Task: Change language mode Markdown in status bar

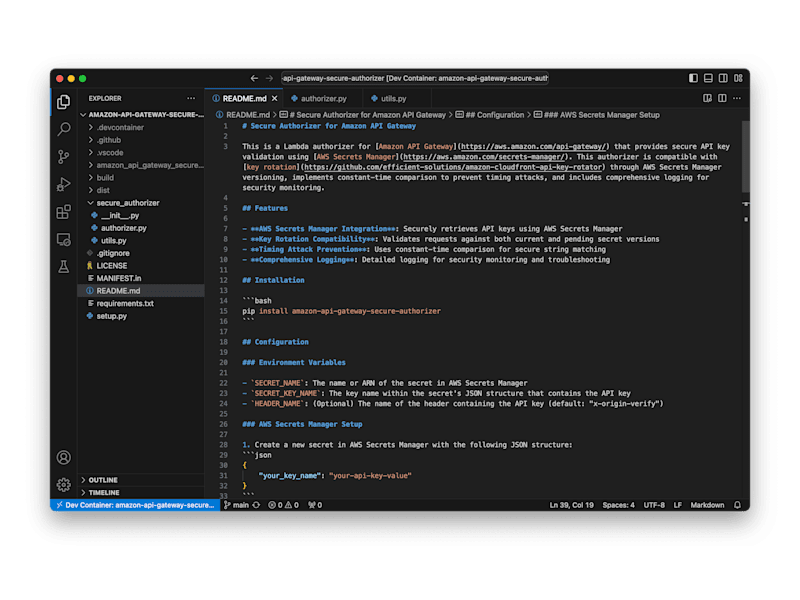Action: click(x=707, y=505)
